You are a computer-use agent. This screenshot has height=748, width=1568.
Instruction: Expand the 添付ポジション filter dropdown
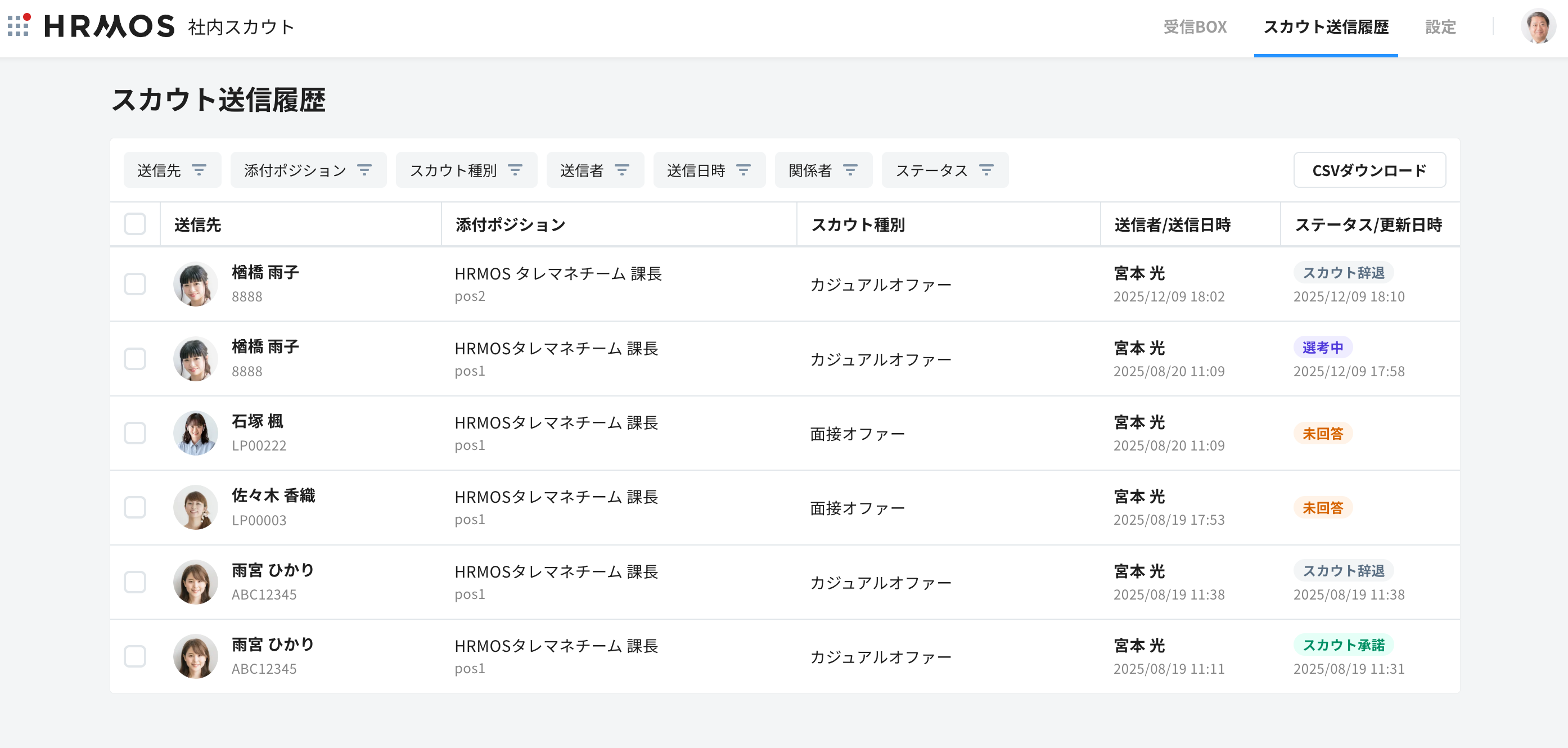coord(308,170)
